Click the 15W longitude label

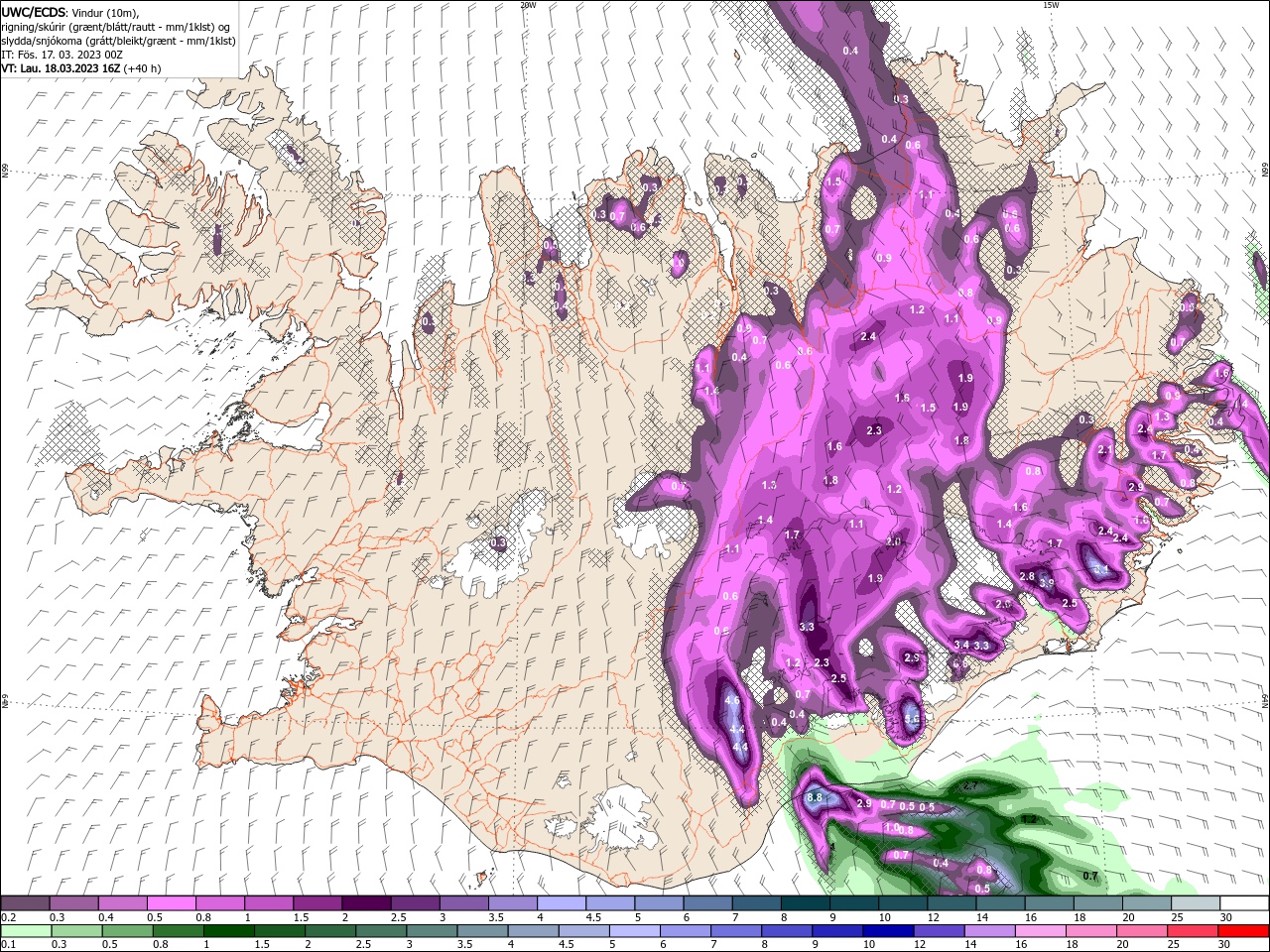tap(1050, 5)
